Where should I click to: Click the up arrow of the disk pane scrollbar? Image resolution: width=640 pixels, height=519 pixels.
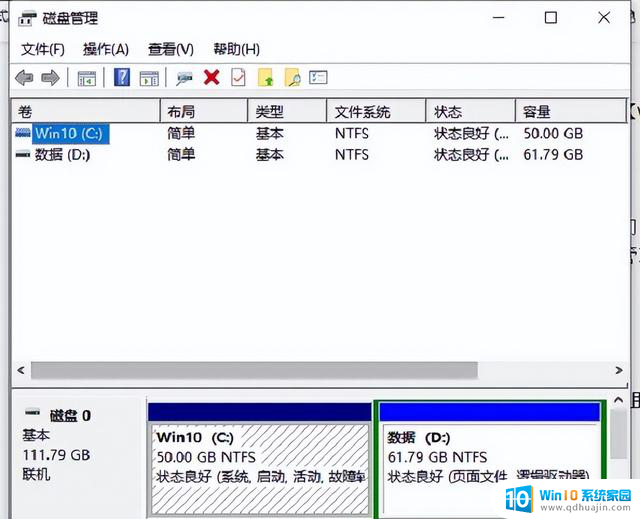[618, 400]
